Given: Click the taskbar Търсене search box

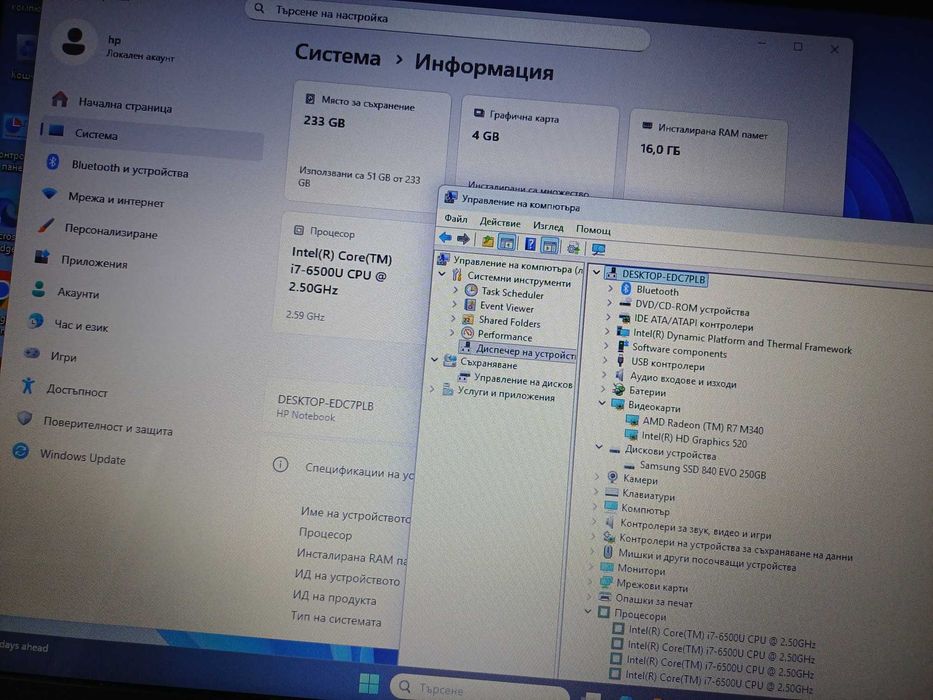Looking at the screenshot, I should (481, 689).
